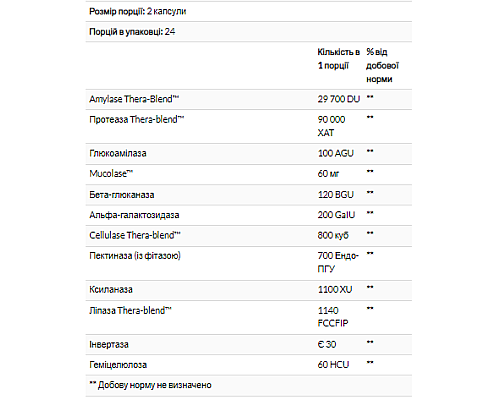Click the 200 GalU amount for Альфа-галактозидаза
This screenshot has width=500, height=400.
[336, 215]
